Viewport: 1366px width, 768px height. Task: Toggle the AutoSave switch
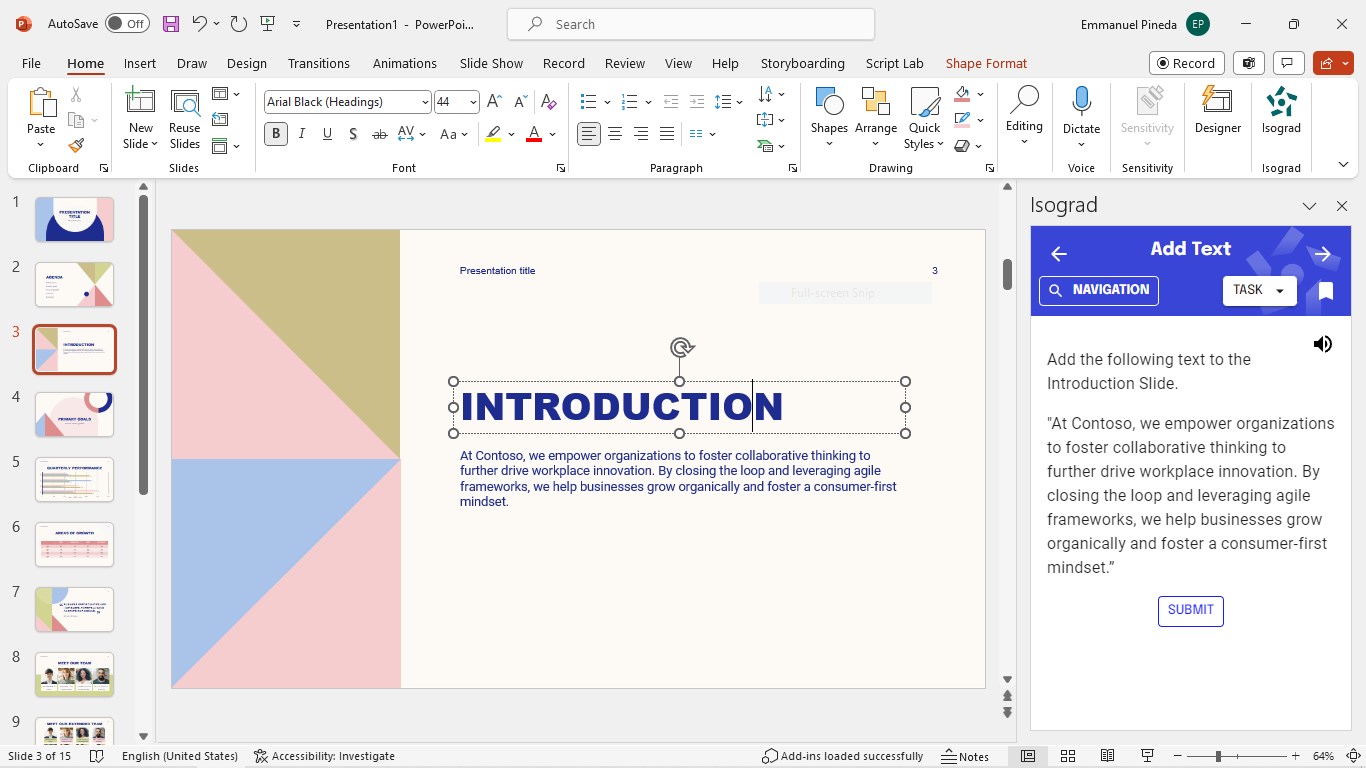127,24
